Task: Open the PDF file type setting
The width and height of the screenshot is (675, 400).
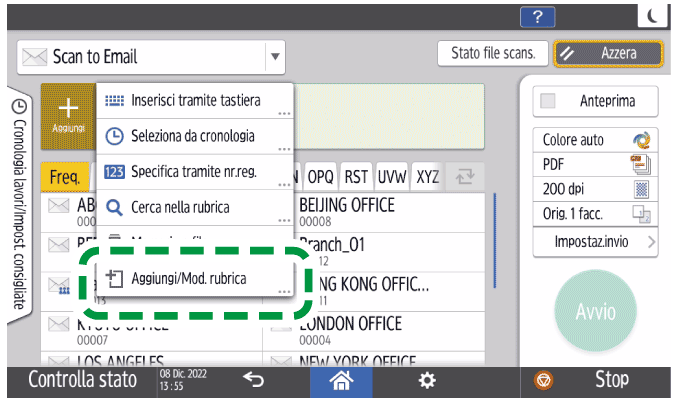Action: [x=595, y=165]
